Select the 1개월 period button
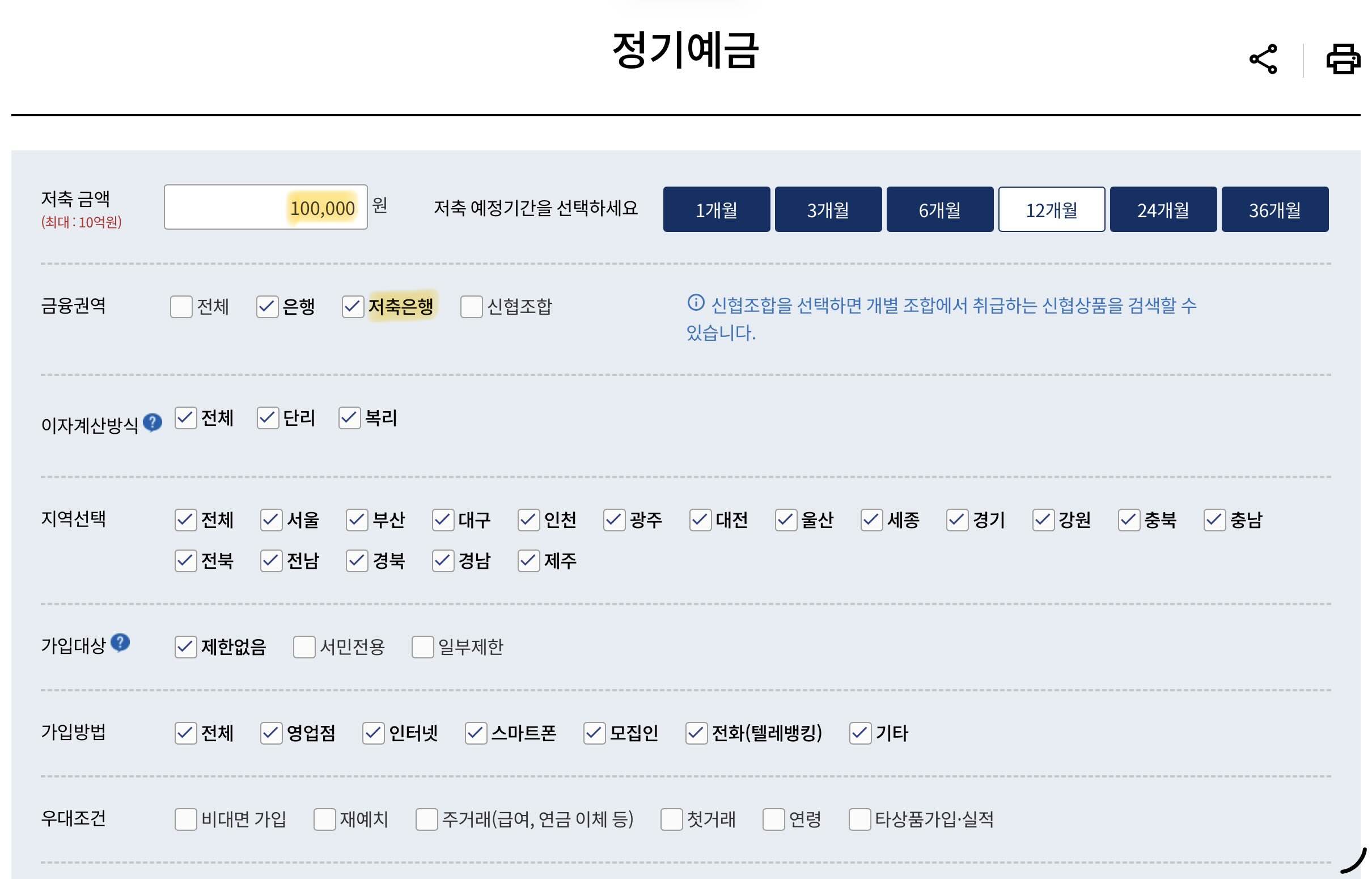This screenshot has width=1372, height=879. pyautogui.click(x=716, y=209)
